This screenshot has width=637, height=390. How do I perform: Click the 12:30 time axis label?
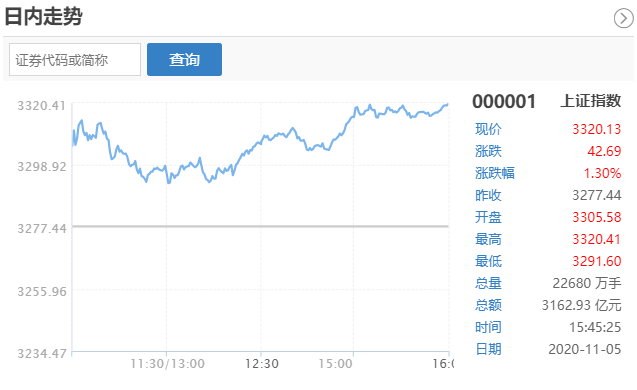tap(262, 364)
